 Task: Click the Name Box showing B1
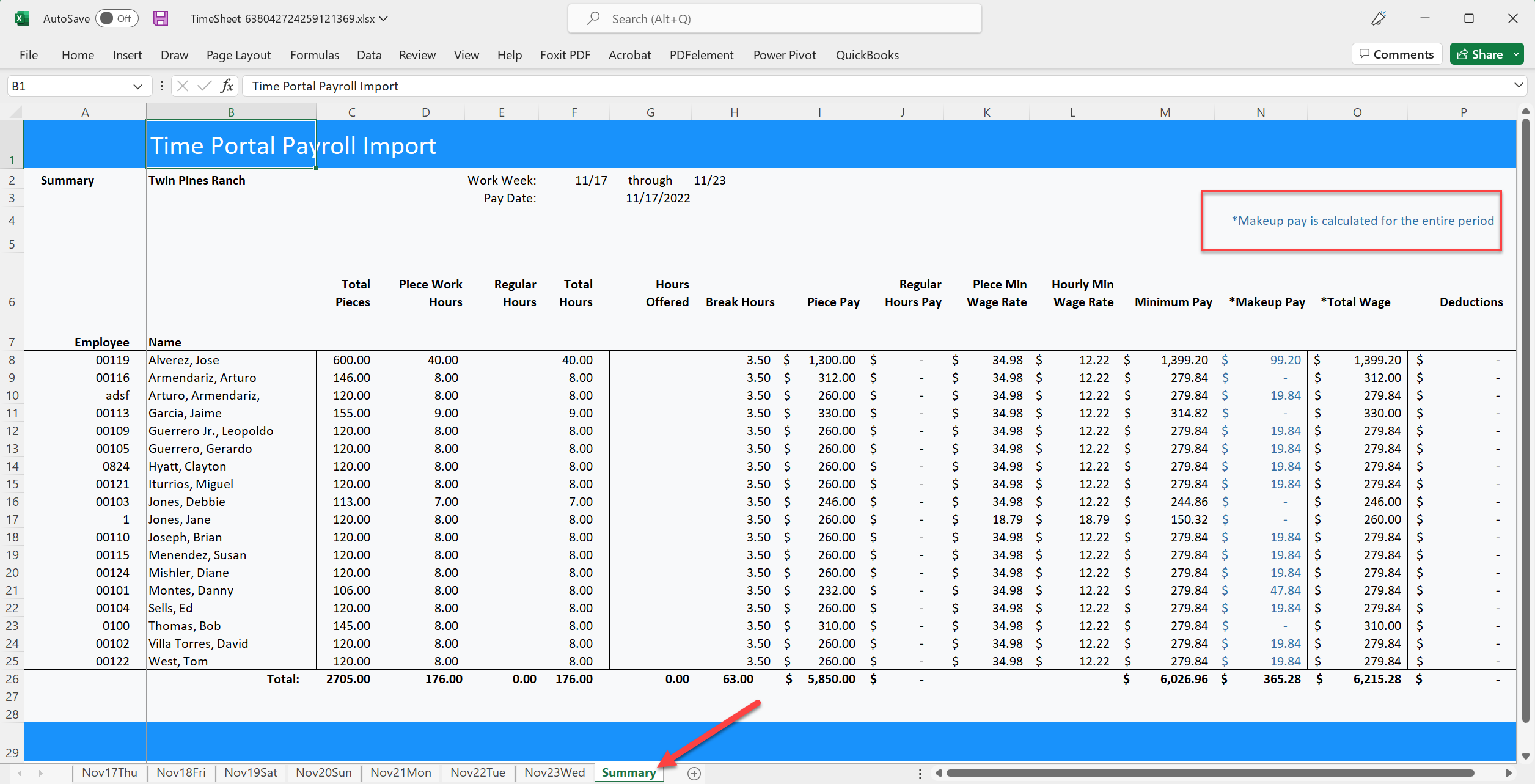(70, 86)
